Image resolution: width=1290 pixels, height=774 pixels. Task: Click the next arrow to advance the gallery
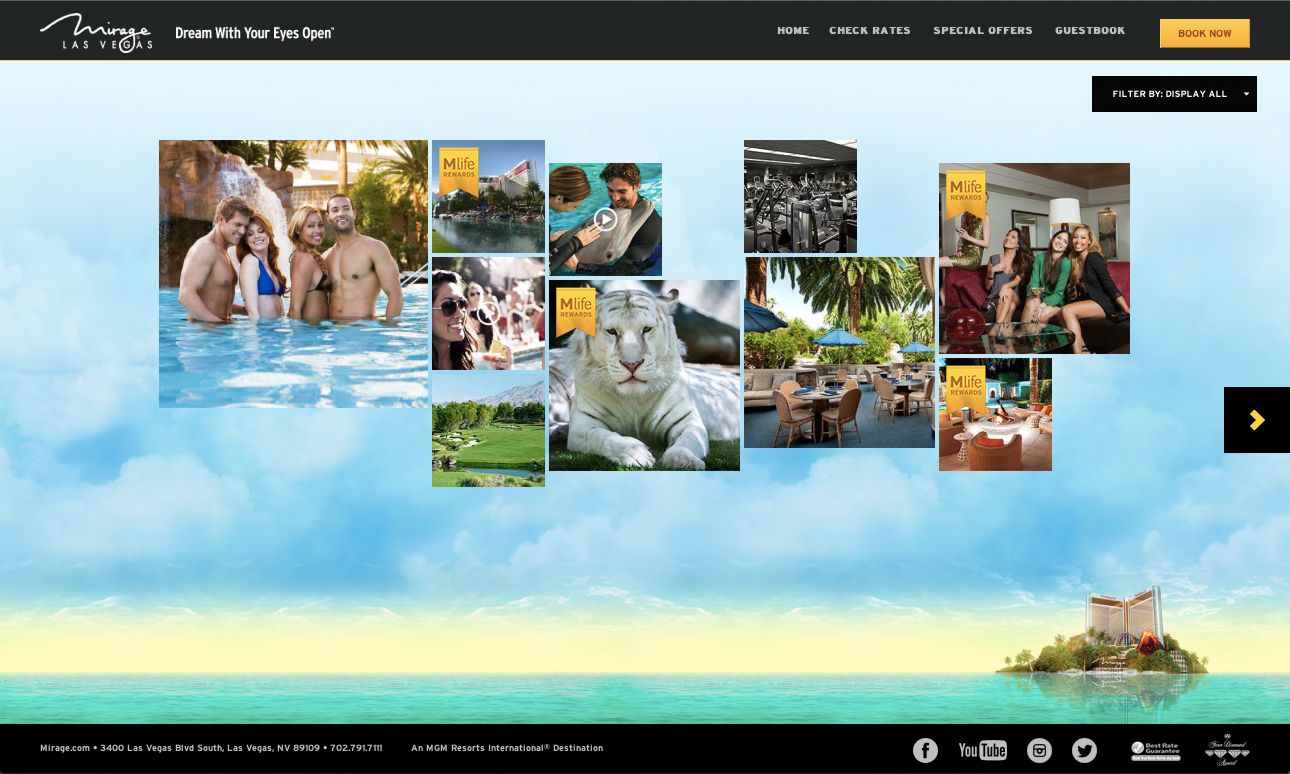point(1256,420)
